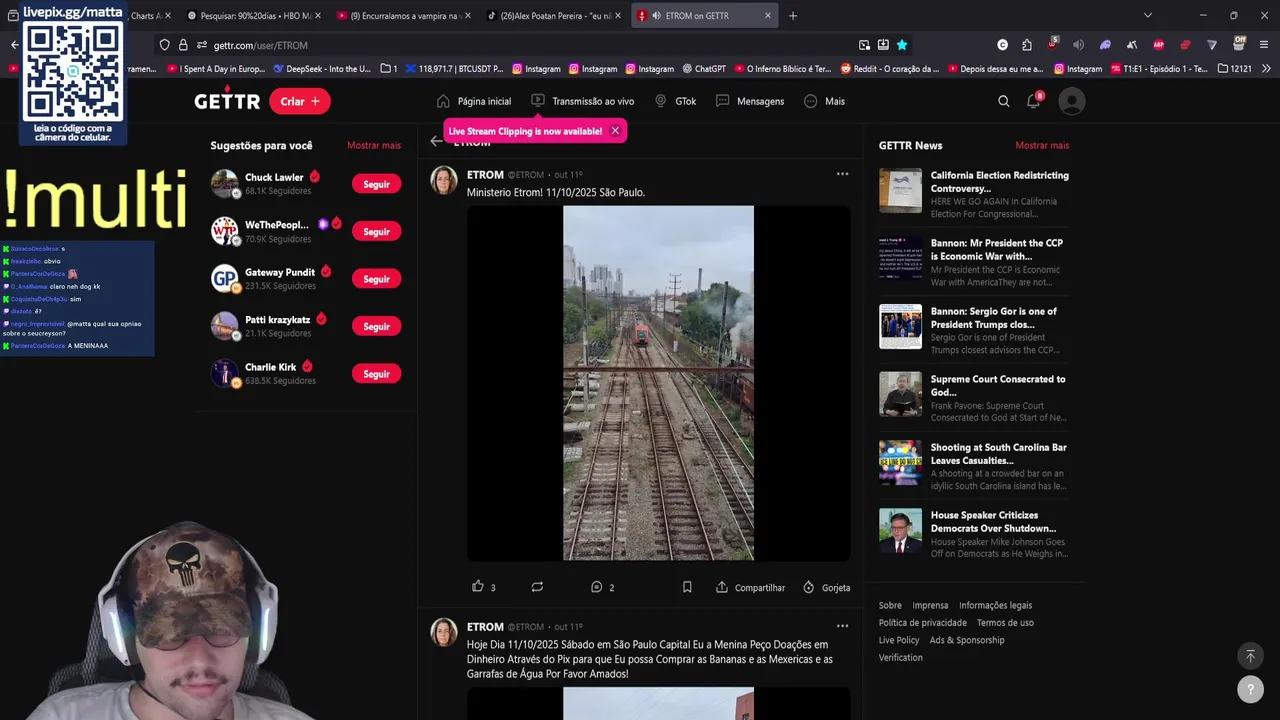
Task: Click the muted speaker extension icon
Action: pyautogui.click(x=1078, y=45)
